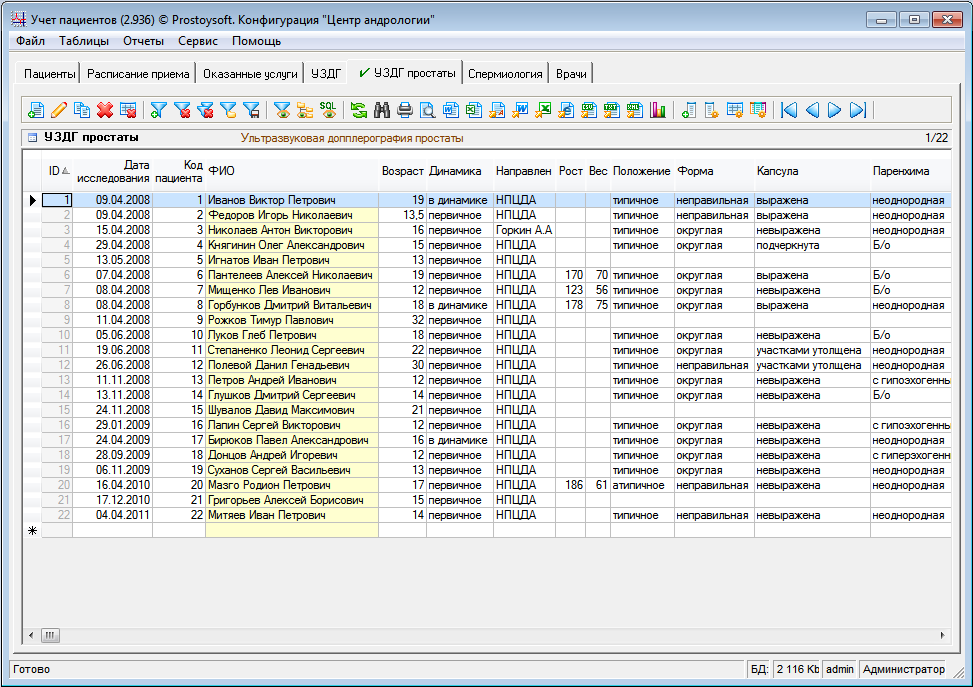Export to CSV file icon
This screenshot has height=687, width=973.
pyautogui.click(x=589, y=110)
